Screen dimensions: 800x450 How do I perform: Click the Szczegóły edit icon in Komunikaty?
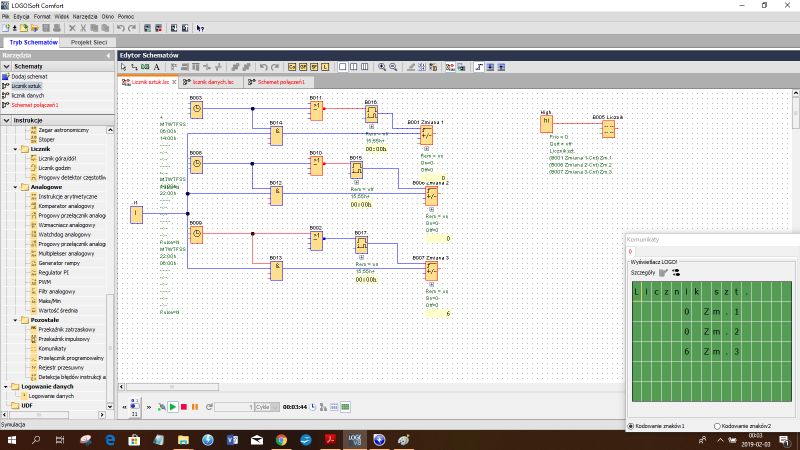click(663, 272)
